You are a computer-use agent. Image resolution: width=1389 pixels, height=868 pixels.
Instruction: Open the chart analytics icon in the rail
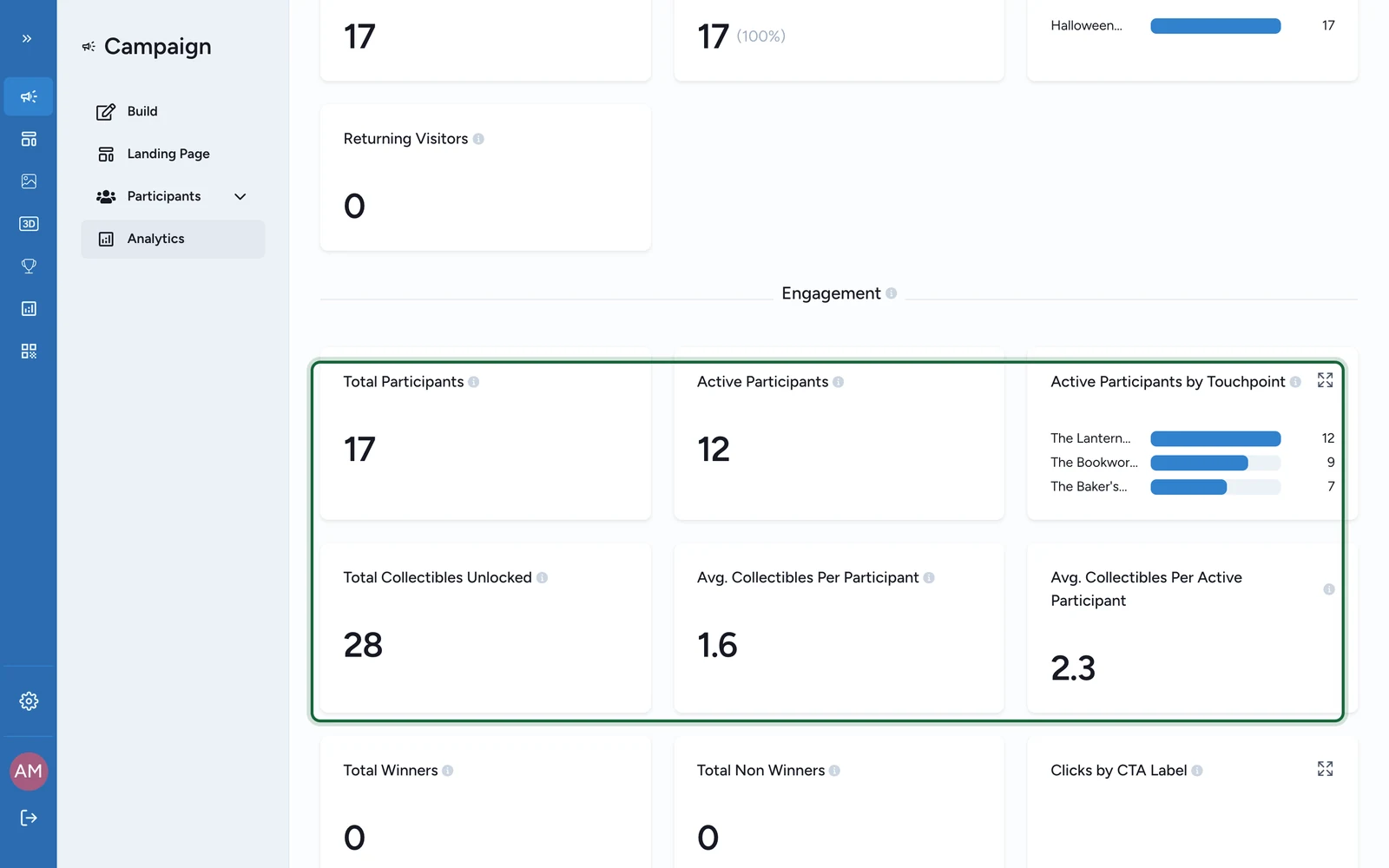pyautogui.click(x=29, y=309)
